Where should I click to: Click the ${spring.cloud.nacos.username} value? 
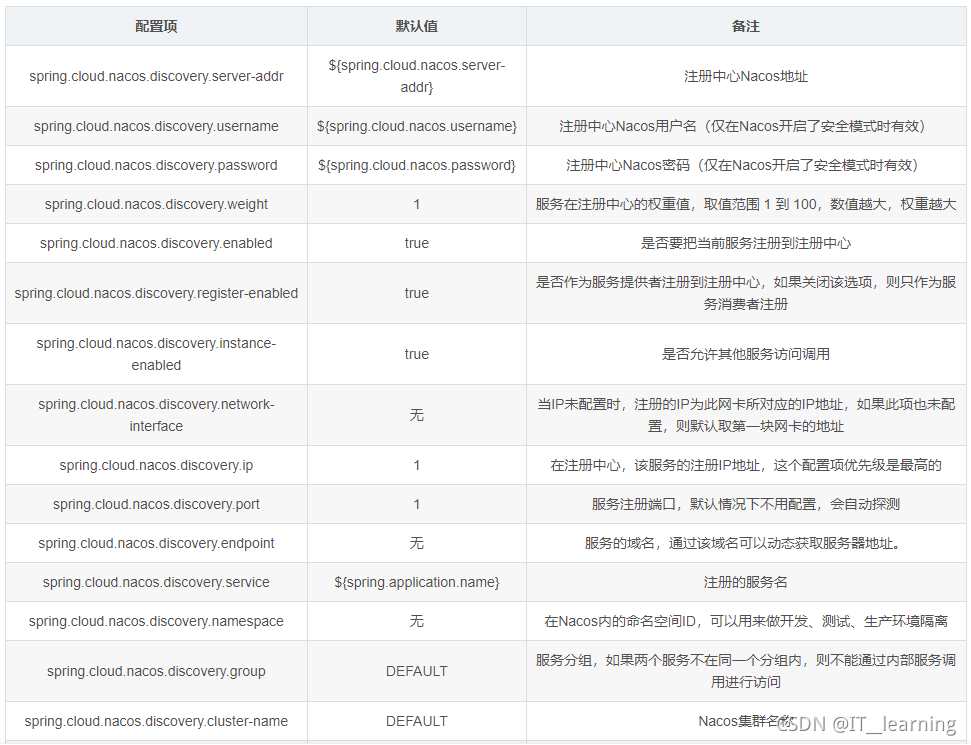417,126
